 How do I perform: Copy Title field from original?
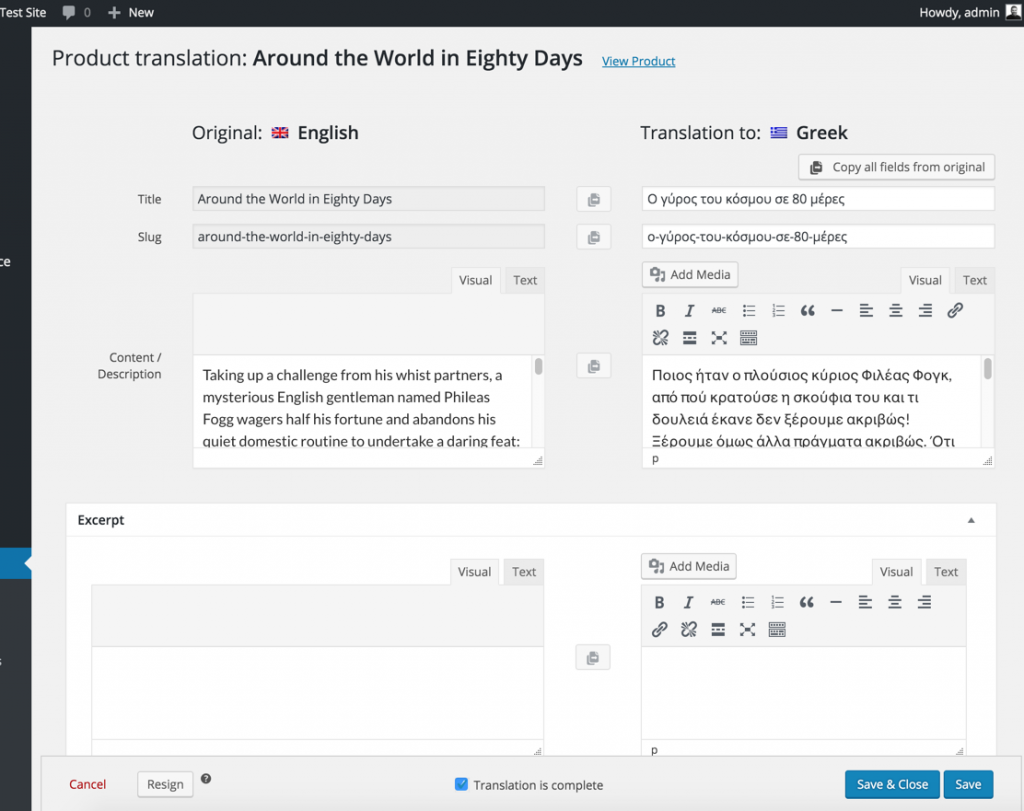click(594, 199)
